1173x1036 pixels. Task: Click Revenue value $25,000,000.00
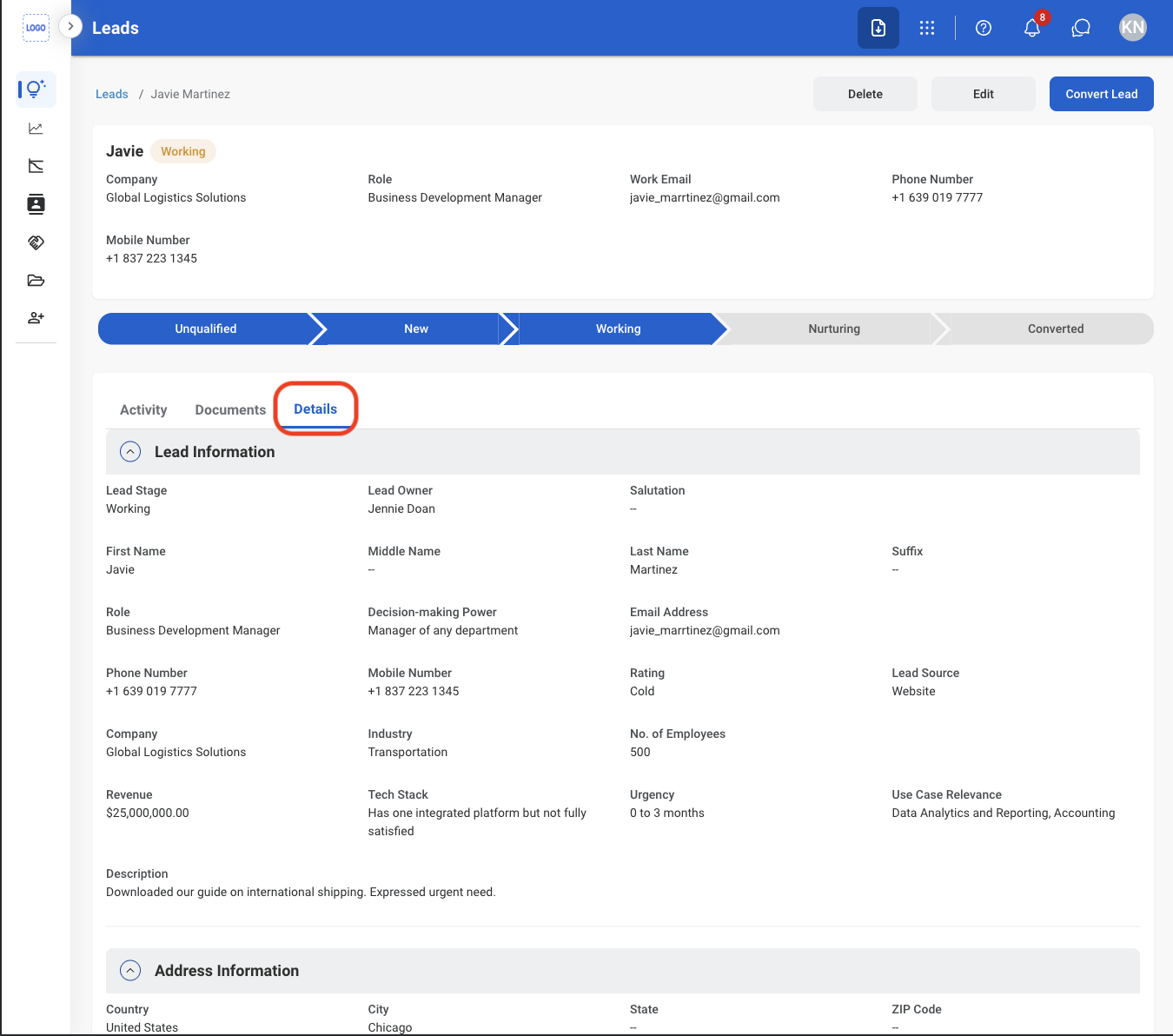click(x=148, y=813)
